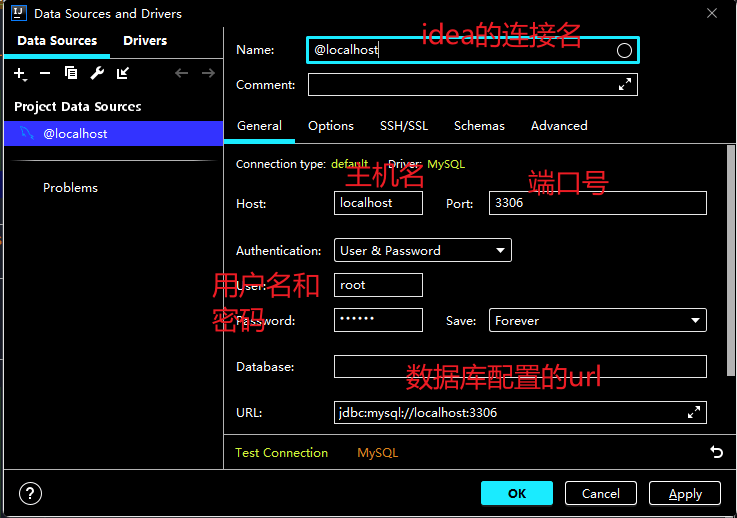The image size is (737, 518).
Task: Open the Authentication dropdown
Action: (x=422, y=250)
